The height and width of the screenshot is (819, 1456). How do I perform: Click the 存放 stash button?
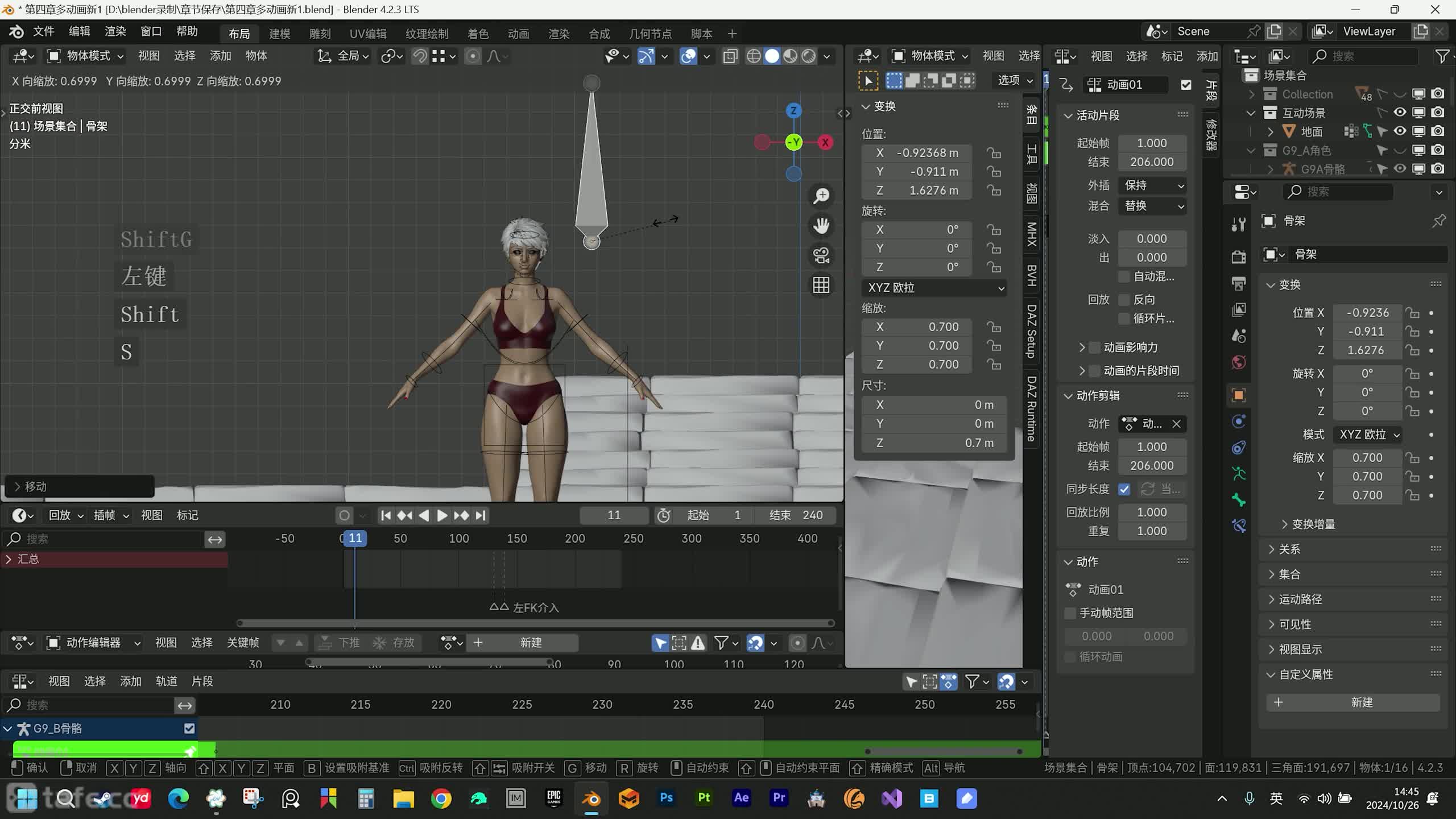coord(394,643)
